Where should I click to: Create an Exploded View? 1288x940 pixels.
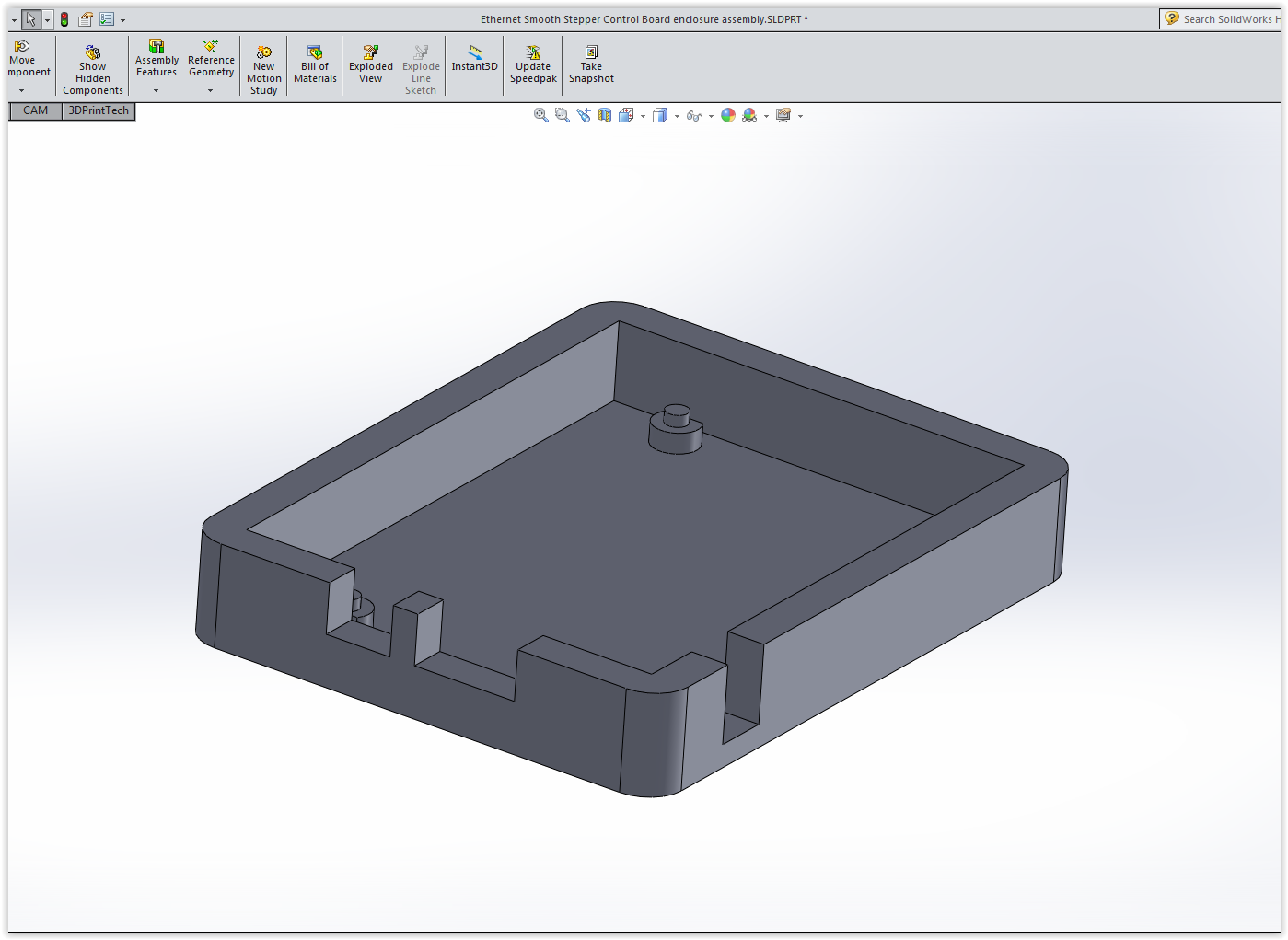[371, 65]
